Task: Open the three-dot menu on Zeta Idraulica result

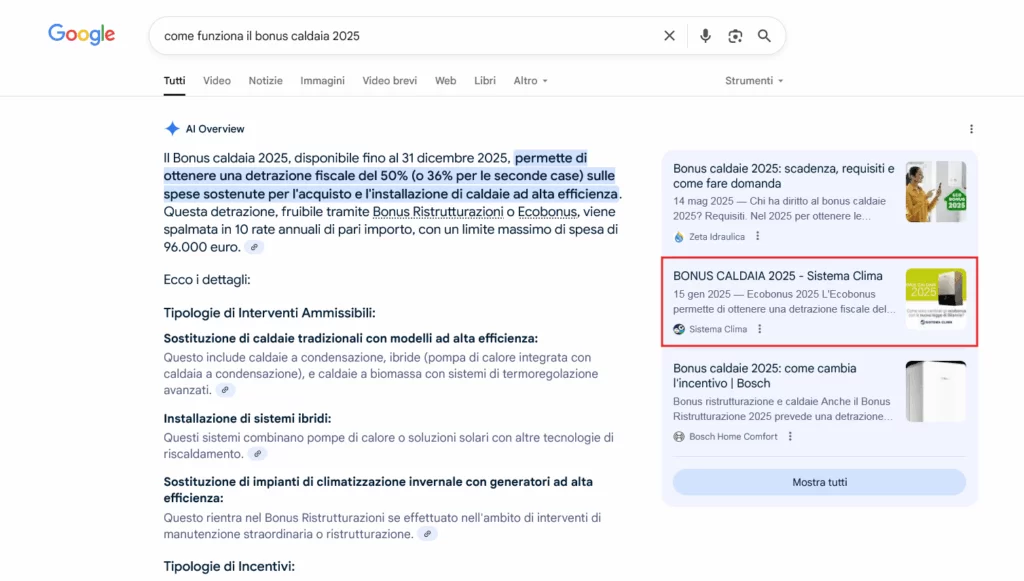Action: click(x=757, y=237)
